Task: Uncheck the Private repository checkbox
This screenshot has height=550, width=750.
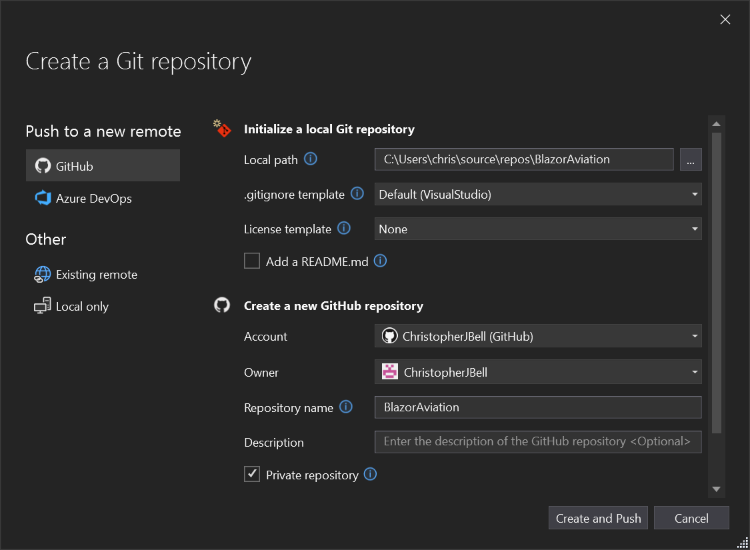Action: (252, 475)
